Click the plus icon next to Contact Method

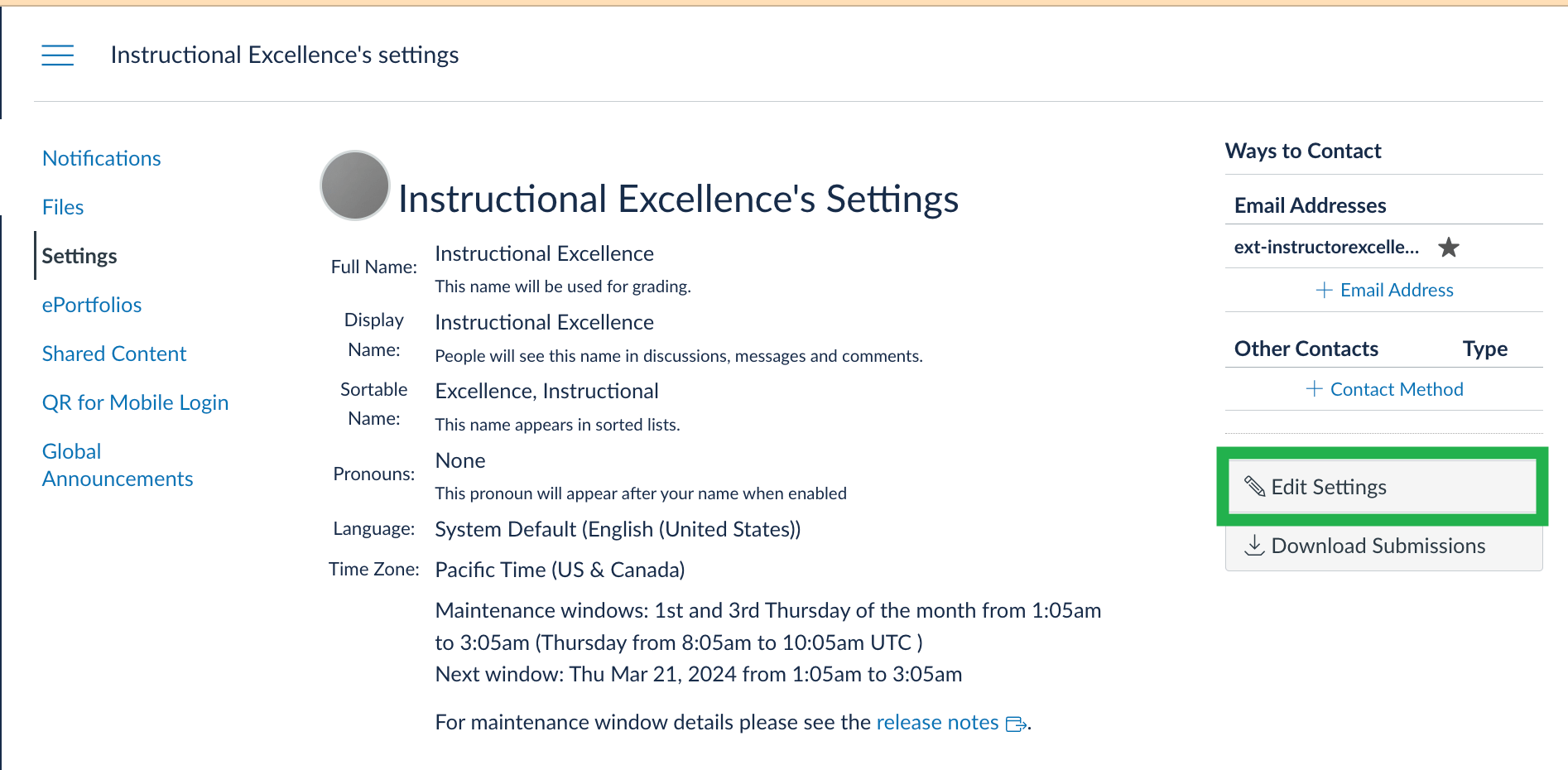1315,388
